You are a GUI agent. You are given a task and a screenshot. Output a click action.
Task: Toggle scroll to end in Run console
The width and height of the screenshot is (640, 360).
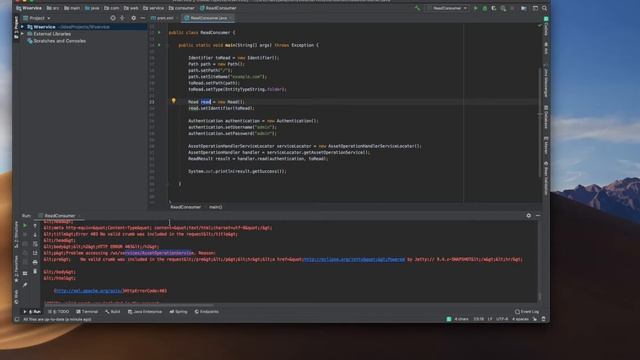coord(35,253)
